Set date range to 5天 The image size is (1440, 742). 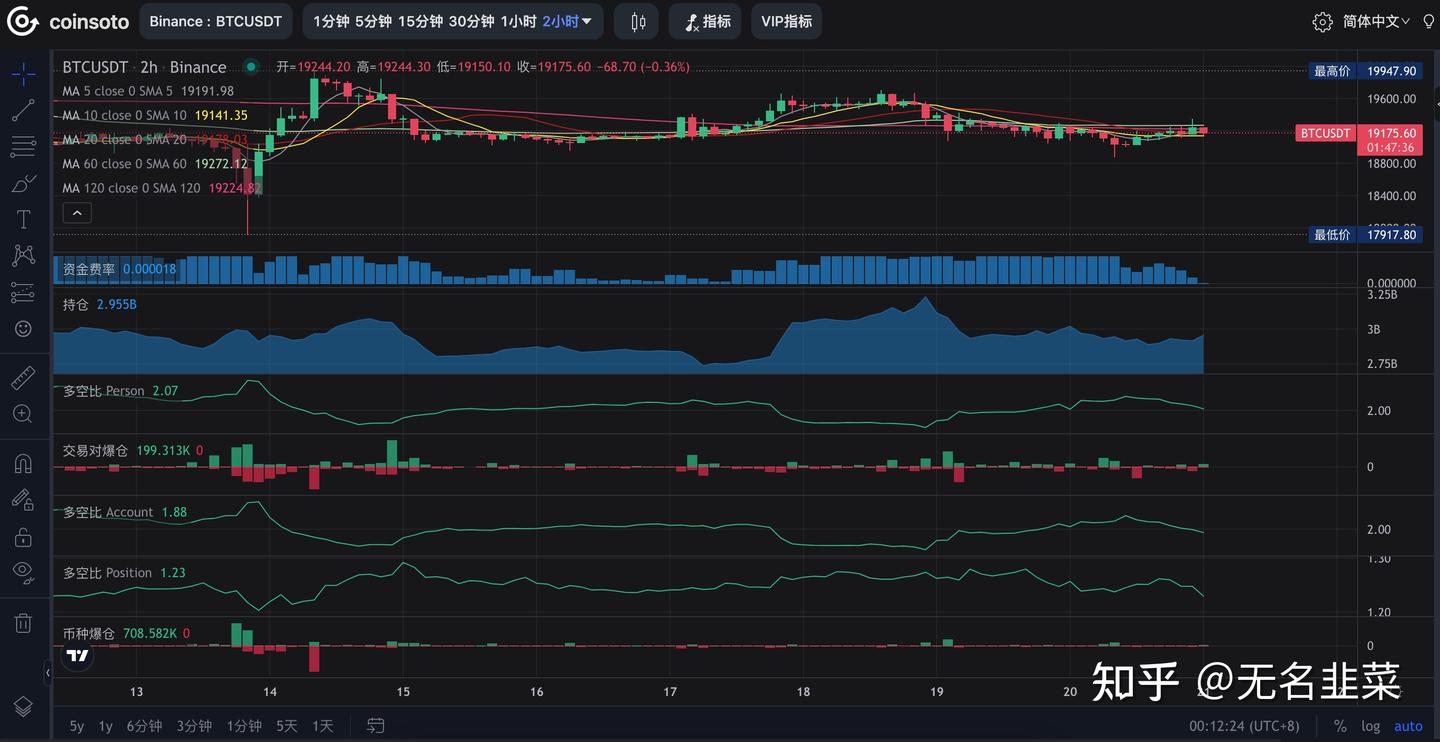tap(287, 726)
